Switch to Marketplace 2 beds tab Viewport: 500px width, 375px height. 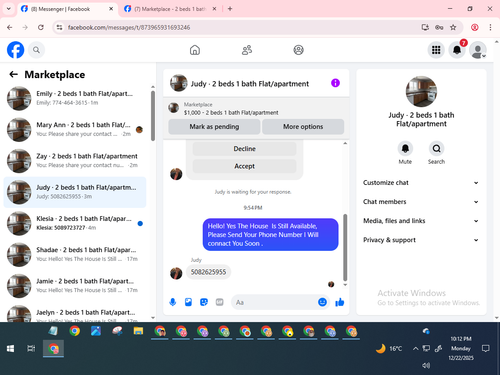pos(170,9)
